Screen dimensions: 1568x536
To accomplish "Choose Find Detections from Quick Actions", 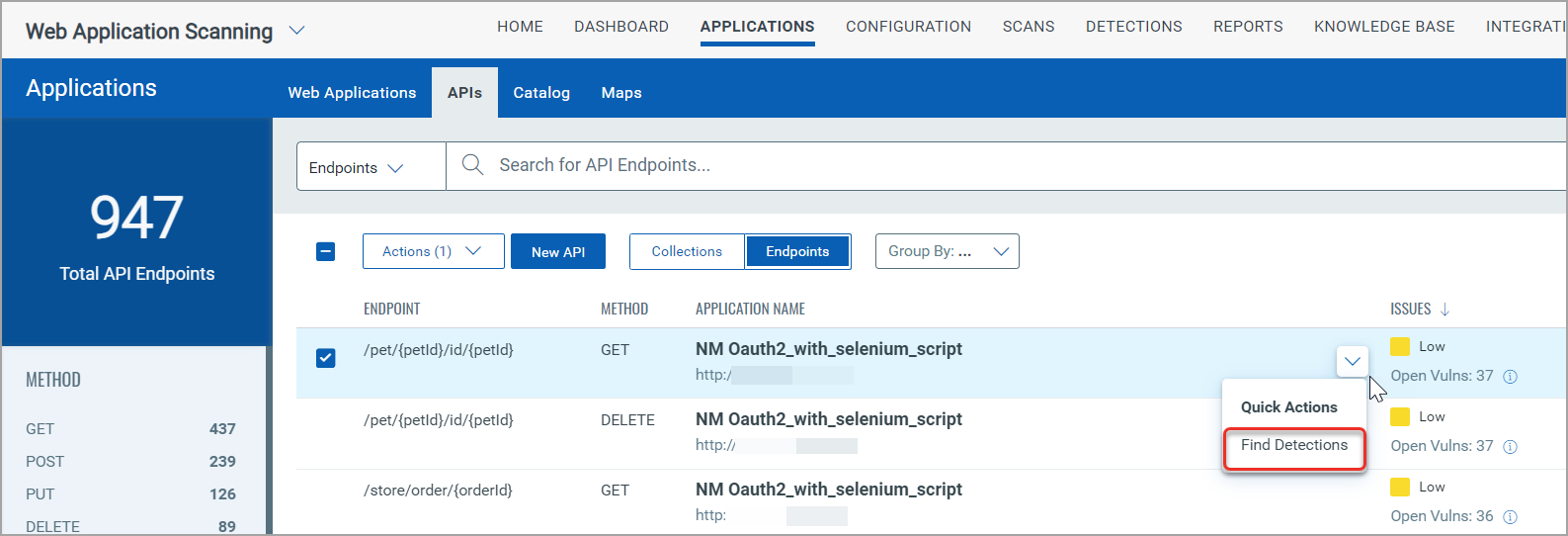I will pyautogui.click(x=1294, y=445).
